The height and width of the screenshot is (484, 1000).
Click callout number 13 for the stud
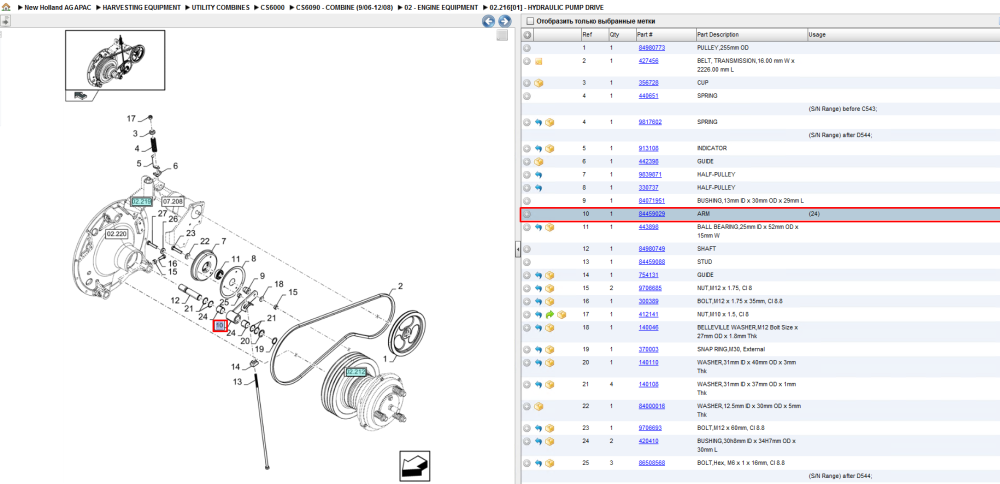coord(237,382)
